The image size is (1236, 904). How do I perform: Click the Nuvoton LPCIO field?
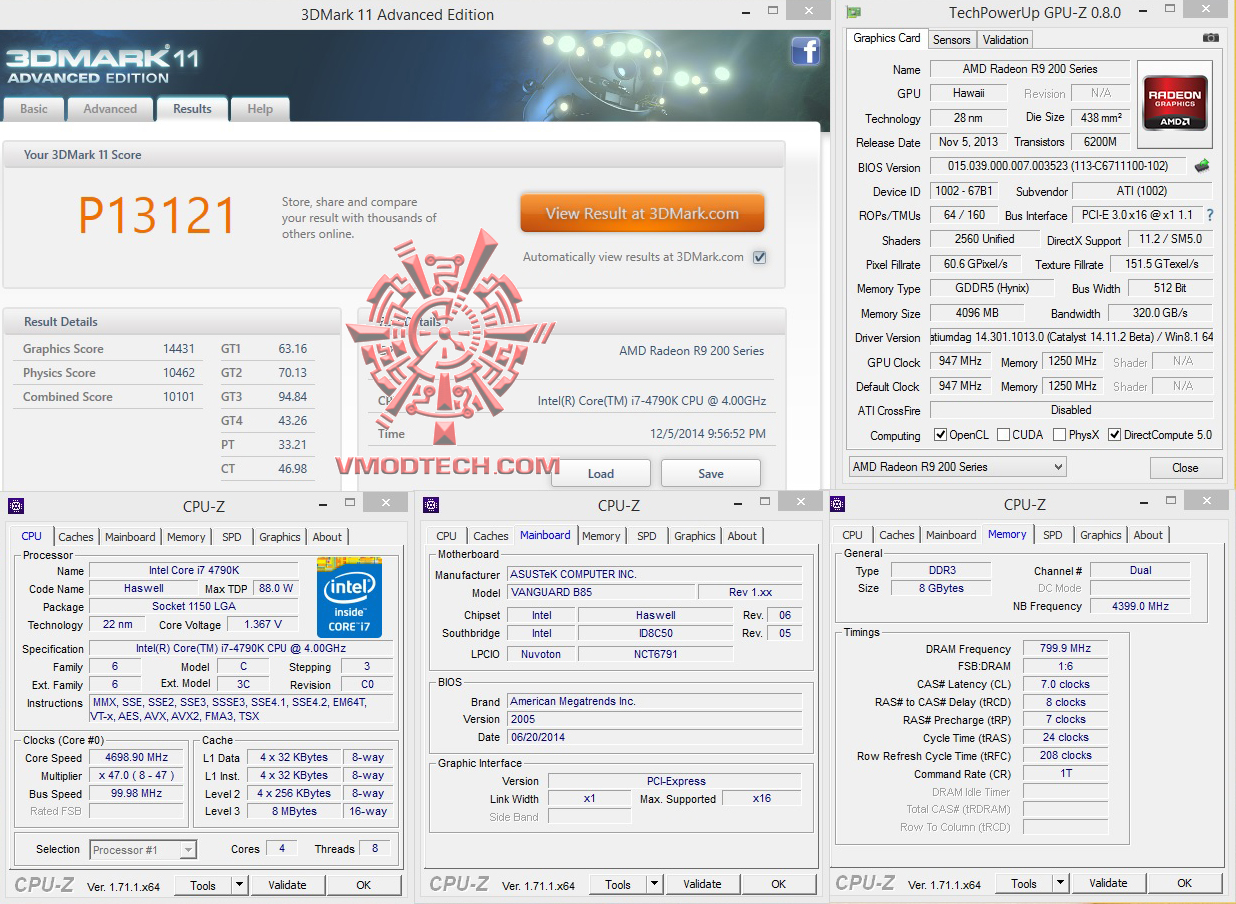click(x=540, y=654)
